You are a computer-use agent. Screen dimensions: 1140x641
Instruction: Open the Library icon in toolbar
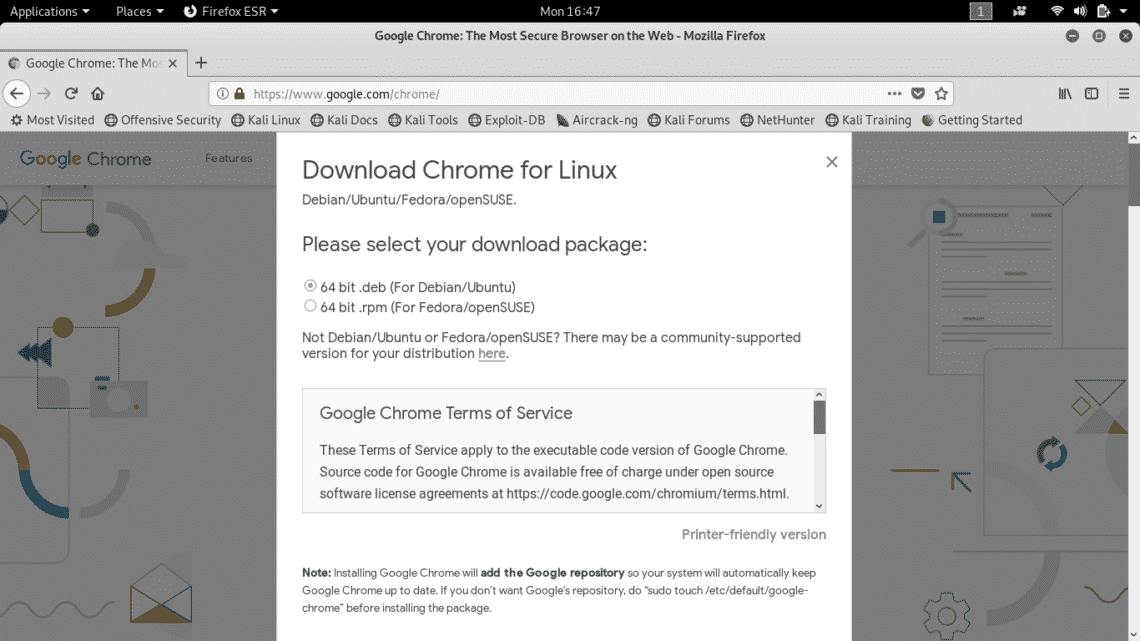[x=1065, y=93]
